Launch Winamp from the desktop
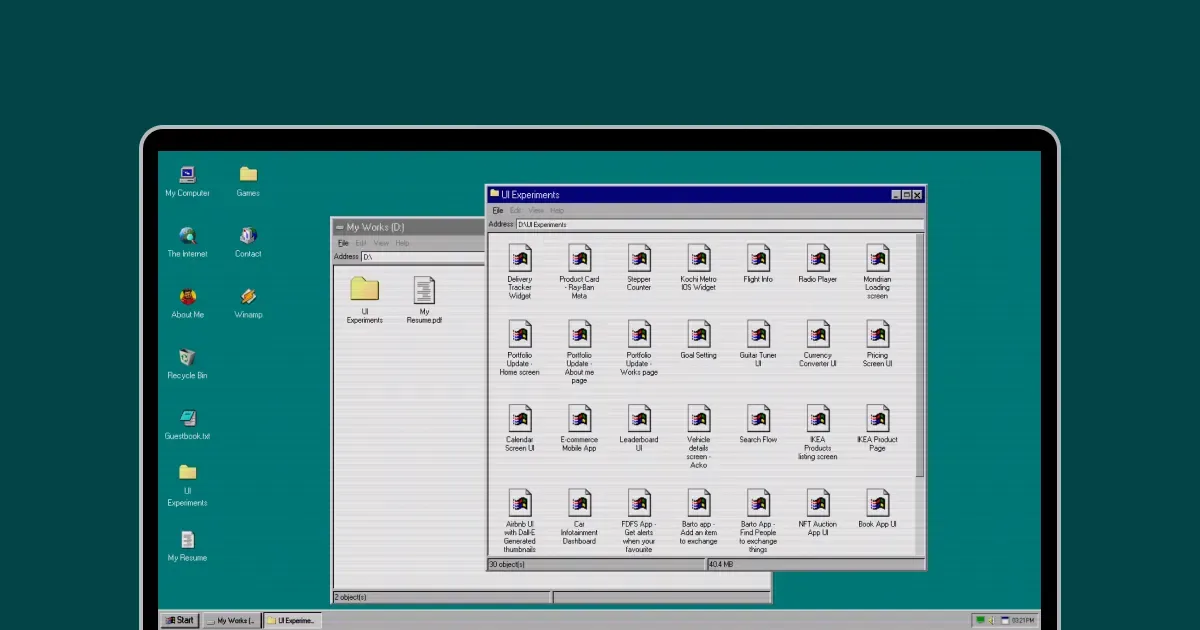This screenshot has width=1200, height=630. [248, 303]
